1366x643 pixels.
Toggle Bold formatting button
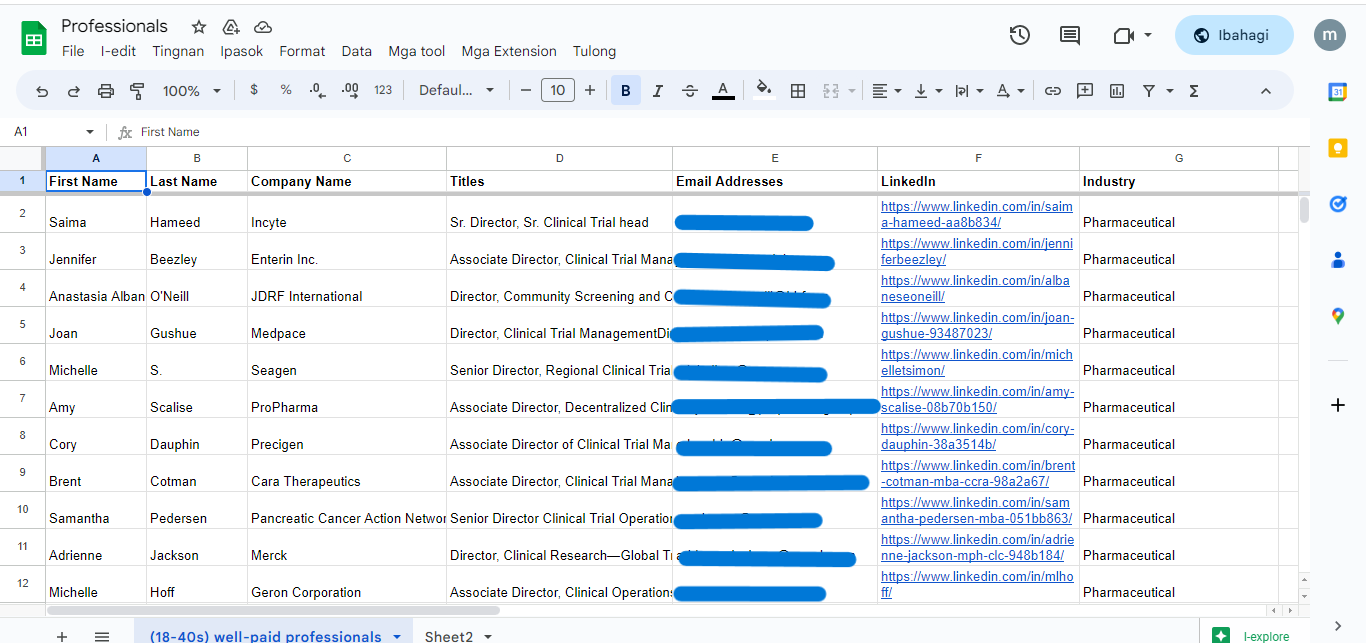625,91
